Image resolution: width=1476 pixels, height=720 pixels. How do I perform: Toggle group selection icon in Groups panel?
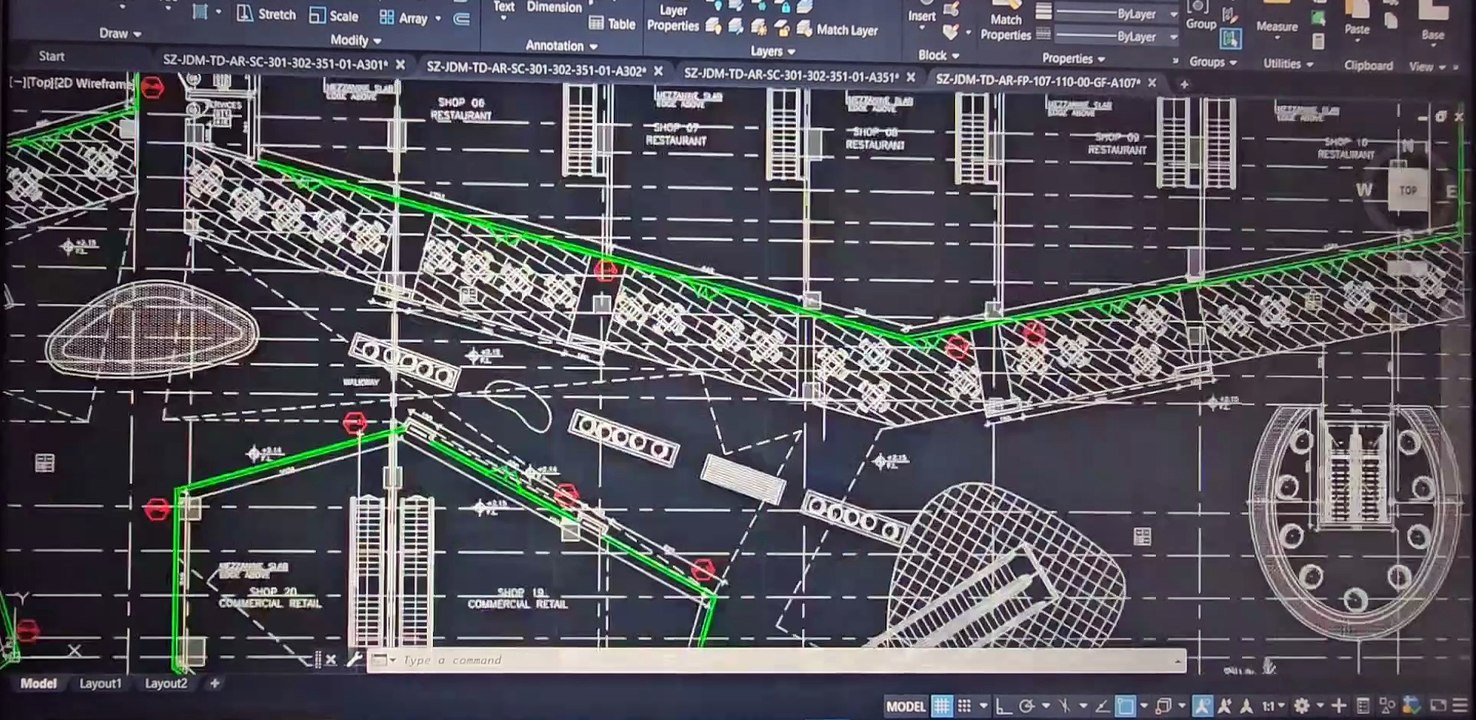coord(1230,39)
